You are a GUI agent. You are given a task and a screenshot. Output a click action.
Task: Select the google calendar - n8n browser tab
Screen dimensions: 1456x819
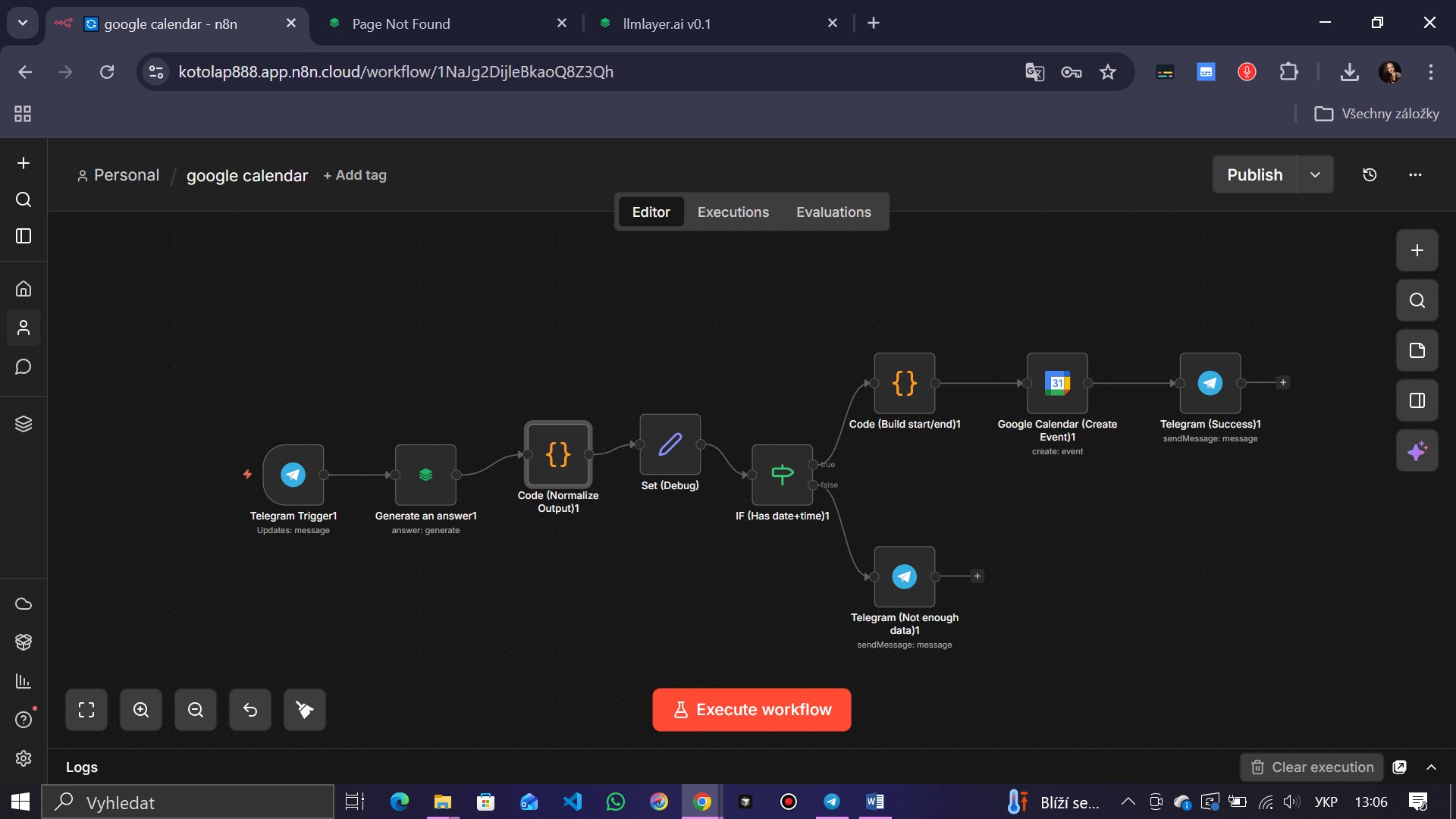(176, 24)
